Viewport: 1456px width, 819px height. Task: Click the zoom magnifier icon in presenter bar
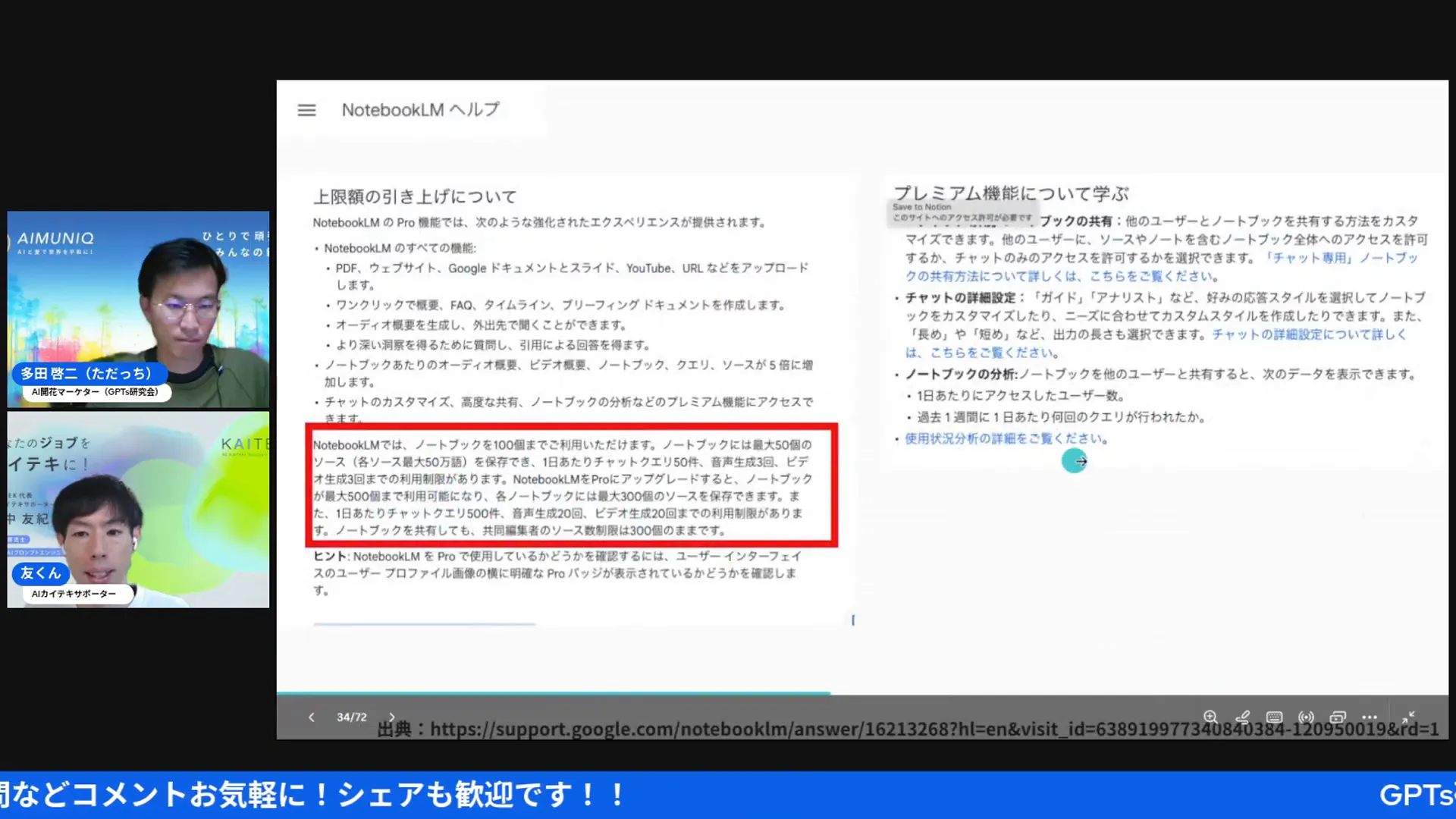(x=1210, y=717)
